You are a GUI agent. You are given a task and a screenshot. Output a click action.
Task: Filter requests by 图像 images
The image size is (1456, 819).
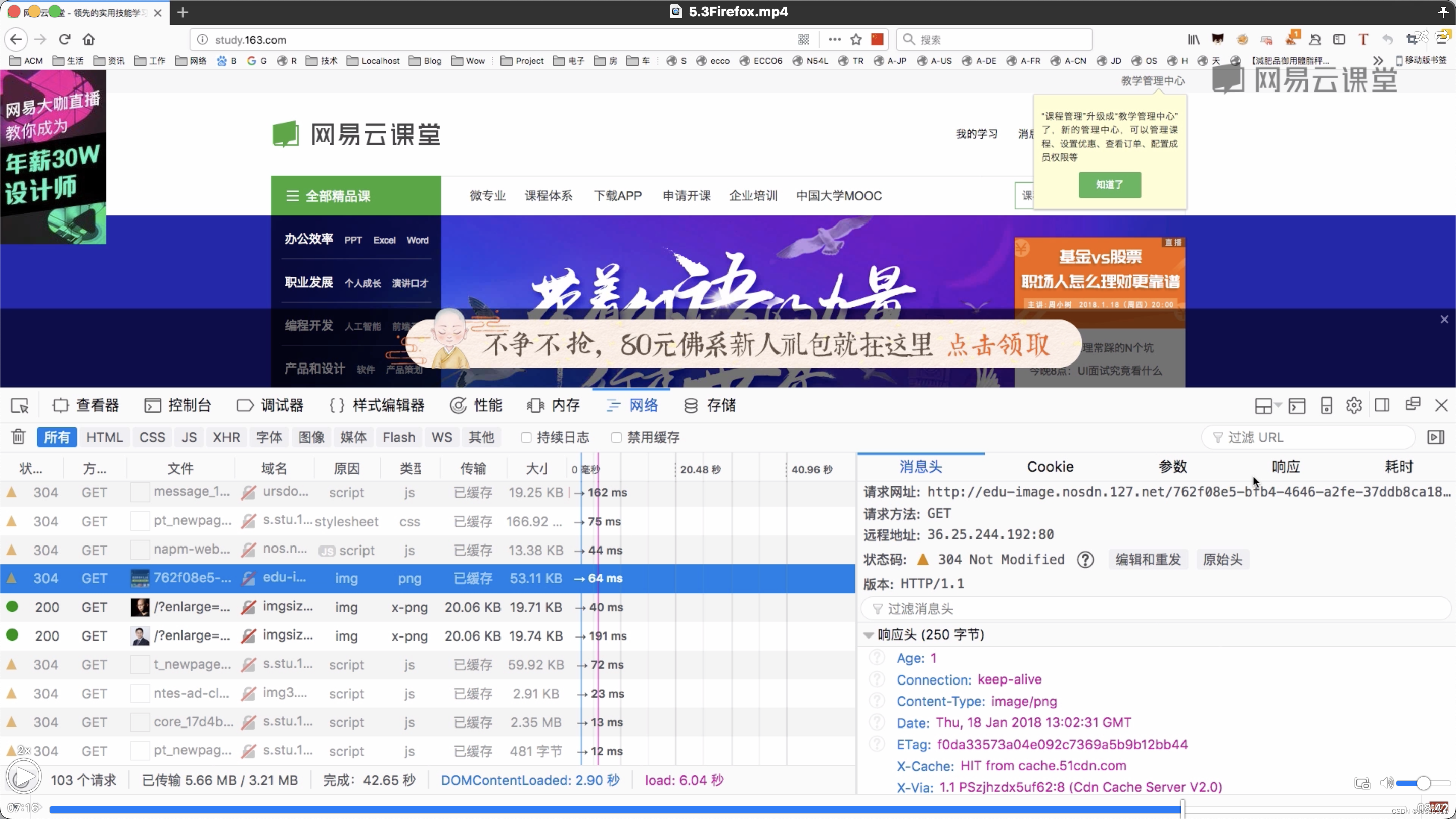coord(311,437)
